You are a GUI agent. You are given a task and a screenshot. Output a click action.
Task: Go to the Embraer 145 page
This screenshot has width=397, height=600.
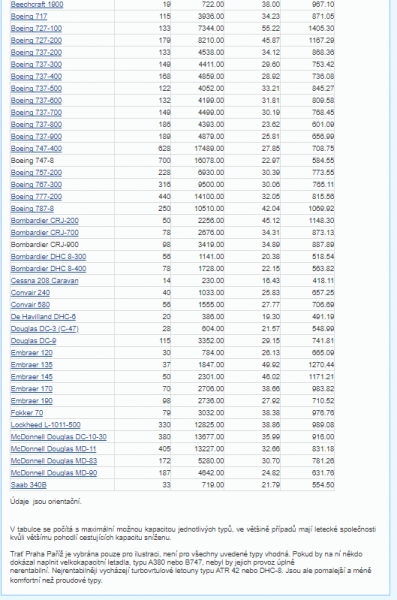click(31, 377)
